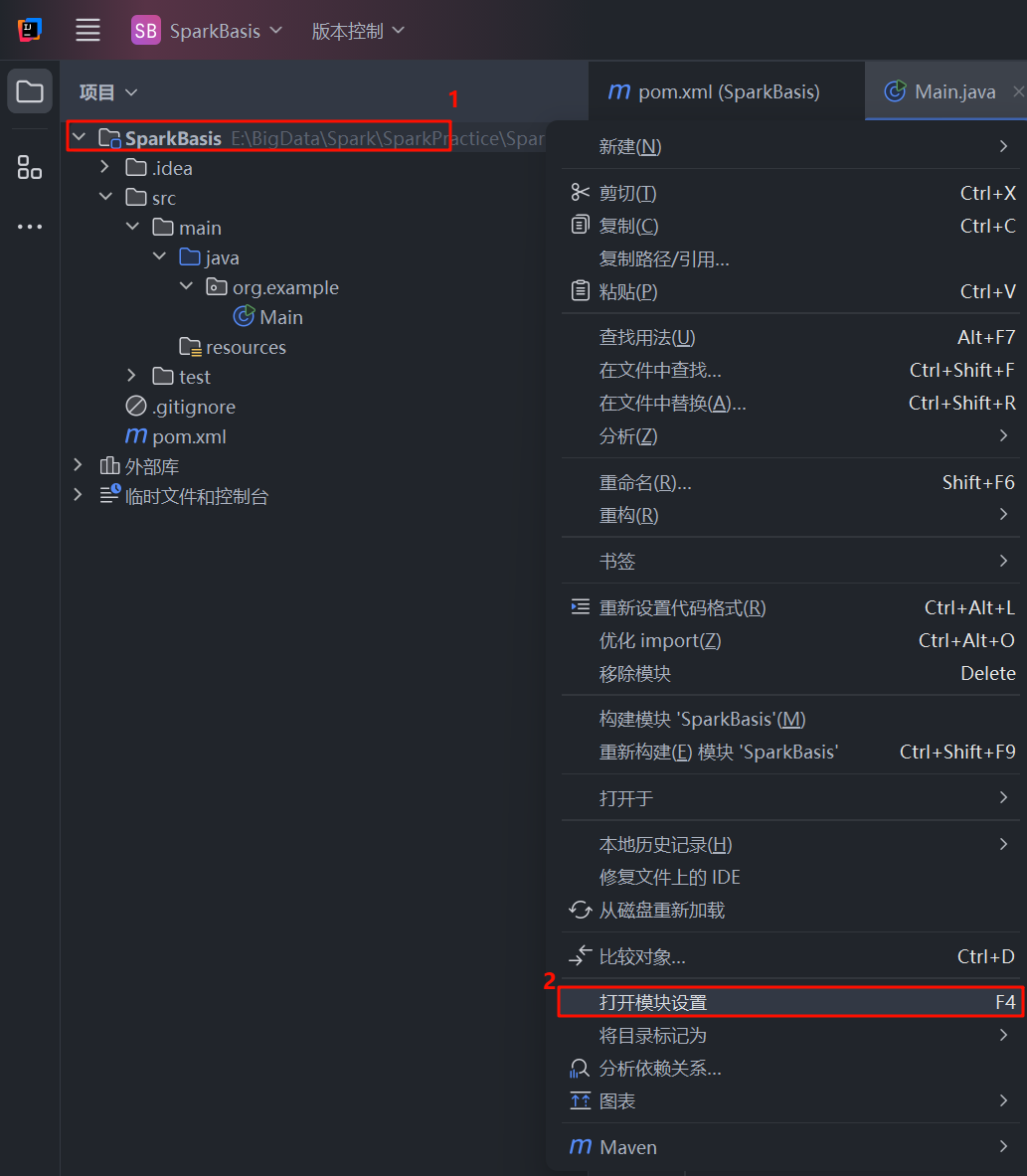Open the Structure tool window icon
Image resolution: width=1027 pixels, height=1176 pixels.
point(30,167)
